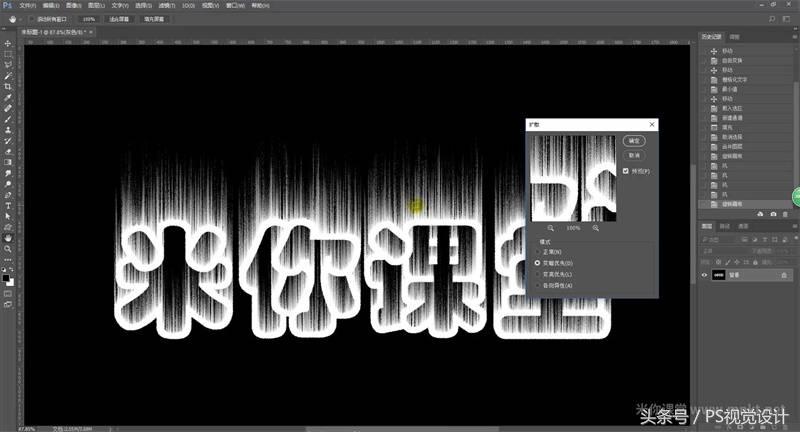
Task: Click the Diffuse dialog preview thumbnail
Action: pyautogui.click(x=573, y=178)
